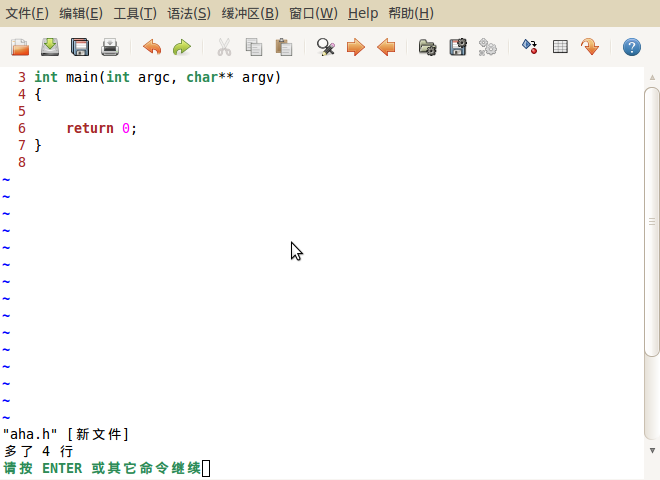Paste from the clipboard using the Paste icon
Image resolution: width=660 pixels, height=480 pixels.
(x=284, y=47)
